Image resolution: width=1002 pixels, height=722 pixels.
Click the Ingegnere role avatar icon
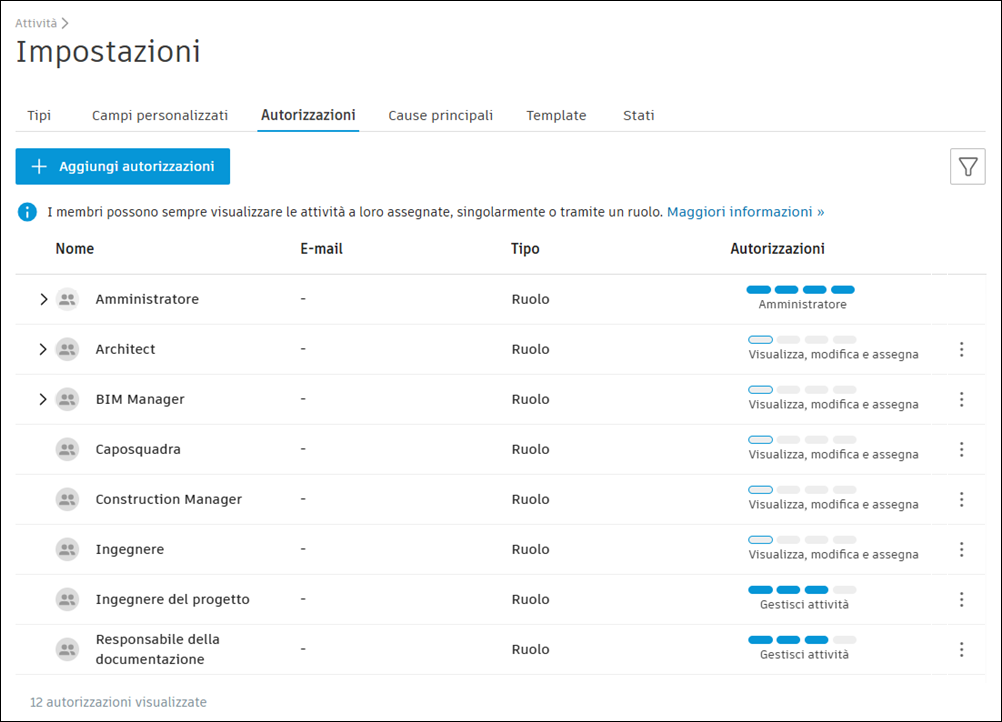[x=67, y=548]
